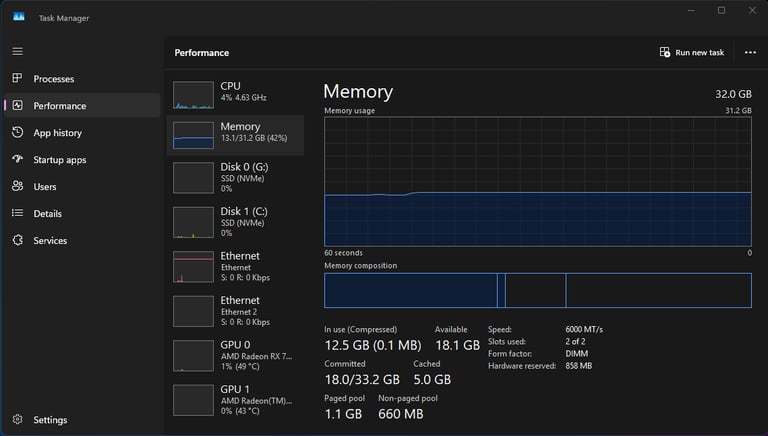The image size is (768, 436).
Task: Select the Memory item in resource list
Action: pyautogui.click(x=236, y=135)
